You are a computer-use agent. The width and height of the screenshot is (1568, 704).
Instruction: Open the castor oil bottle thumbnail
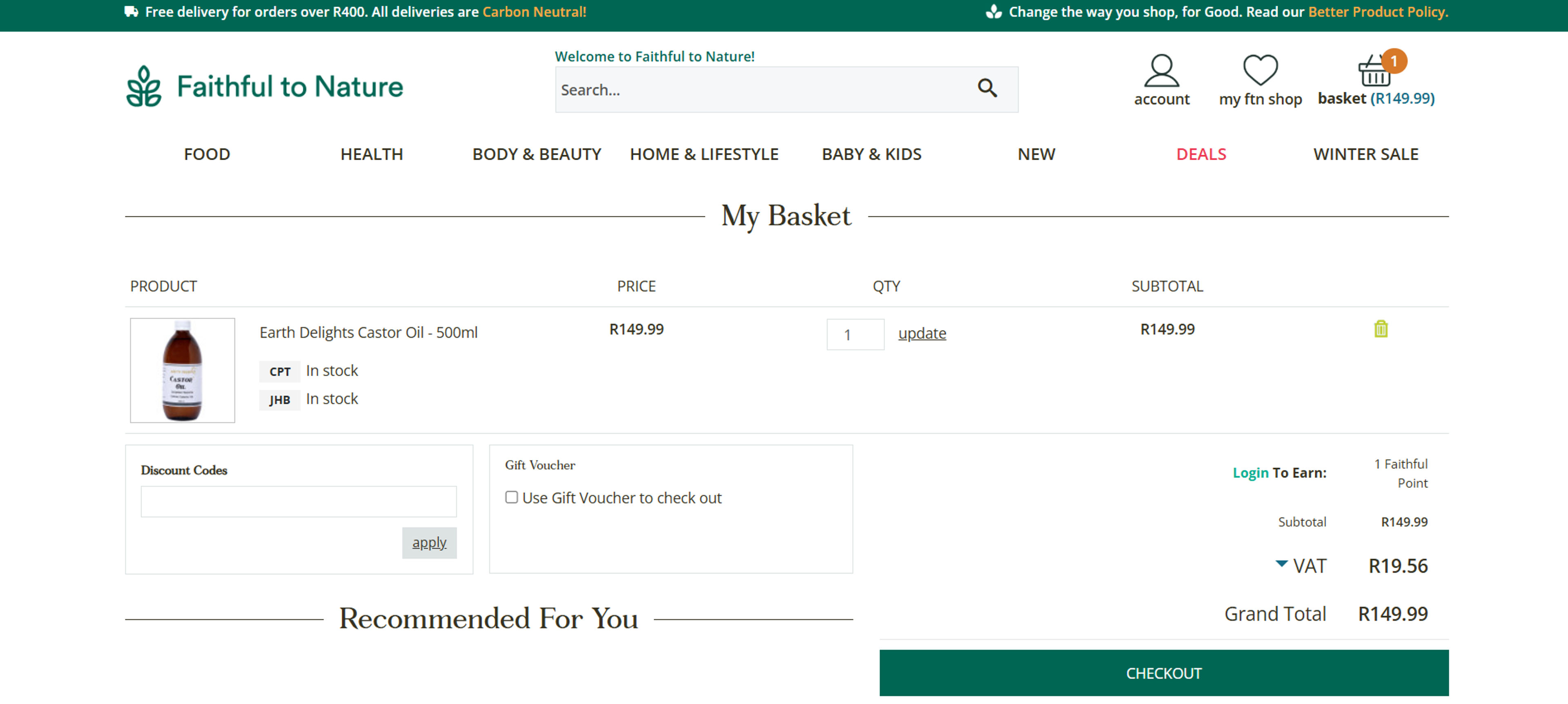coord(182,370)
